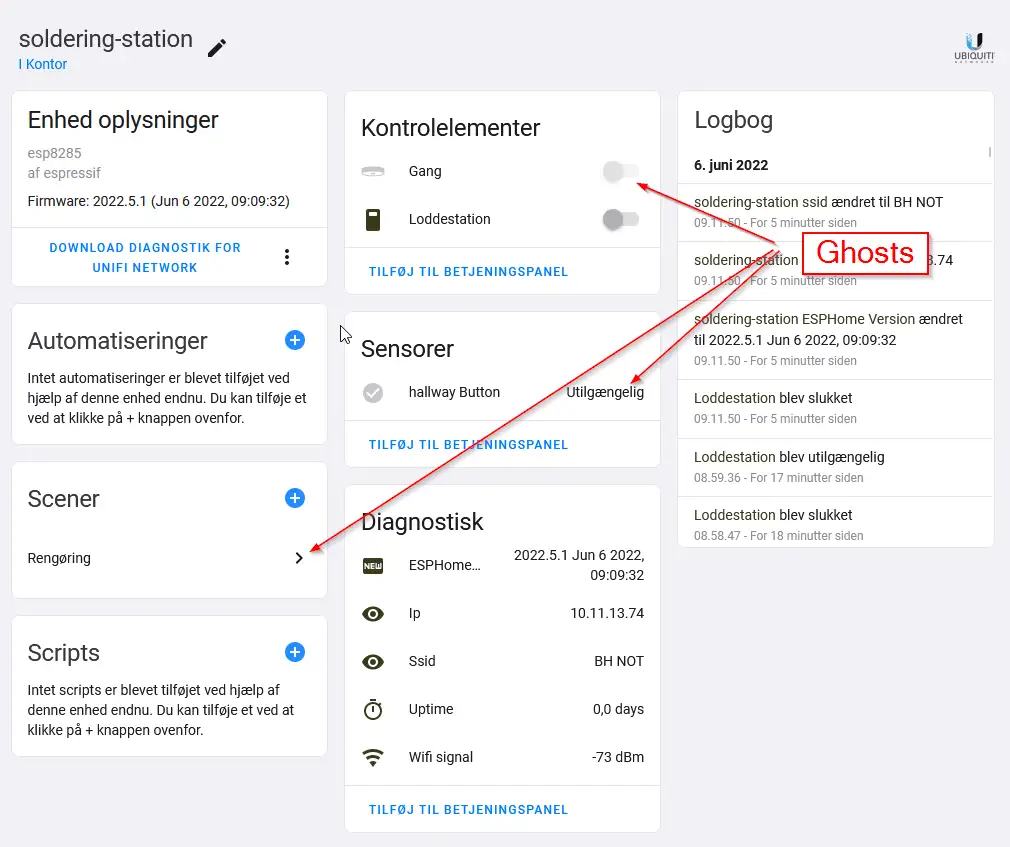Open the Uptime value 0,0 days

pos(618,709)
